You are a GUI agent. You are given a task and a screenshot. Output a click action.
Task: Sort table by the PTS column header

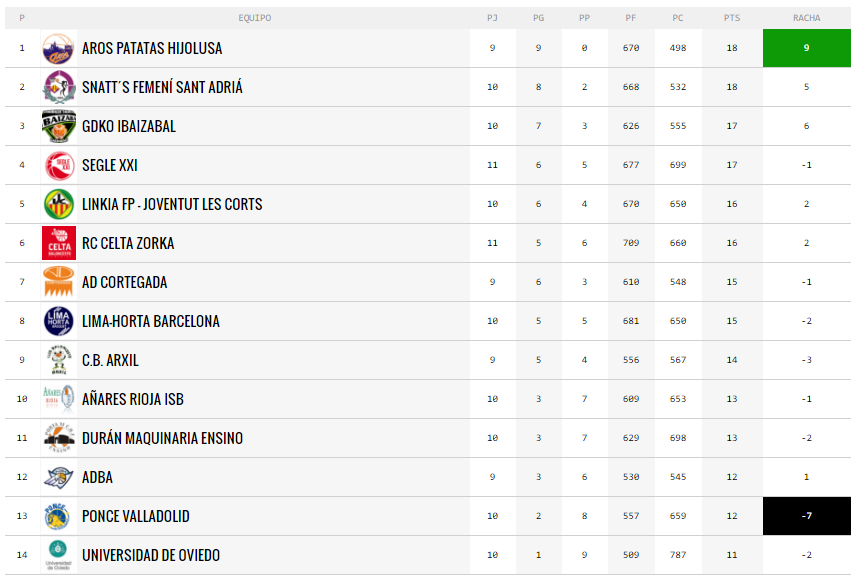tap(731, 18)
